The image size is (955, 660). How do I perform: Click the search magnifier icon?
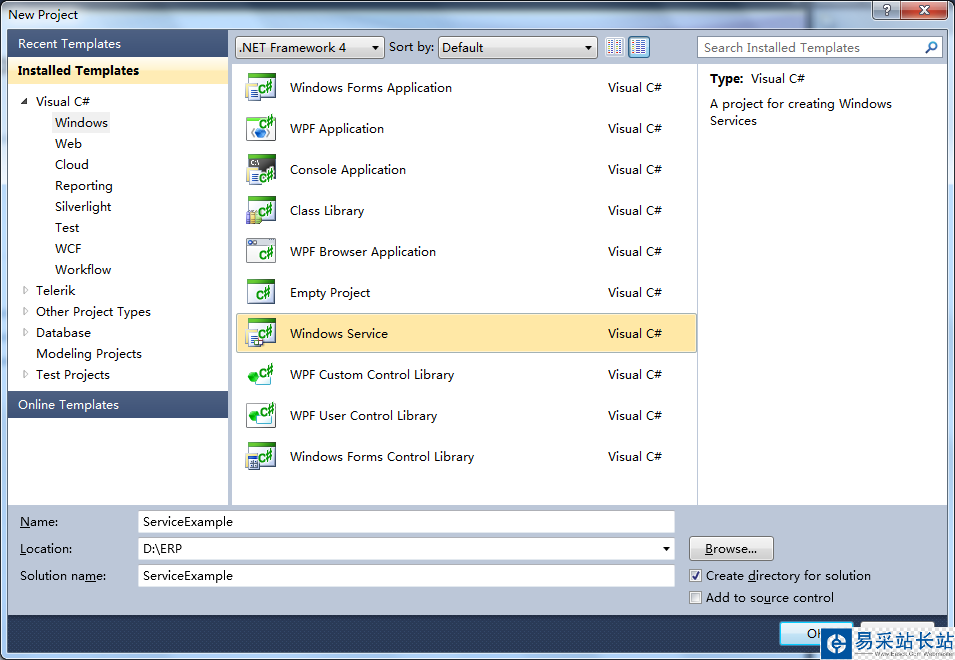(x=931, y=47)
